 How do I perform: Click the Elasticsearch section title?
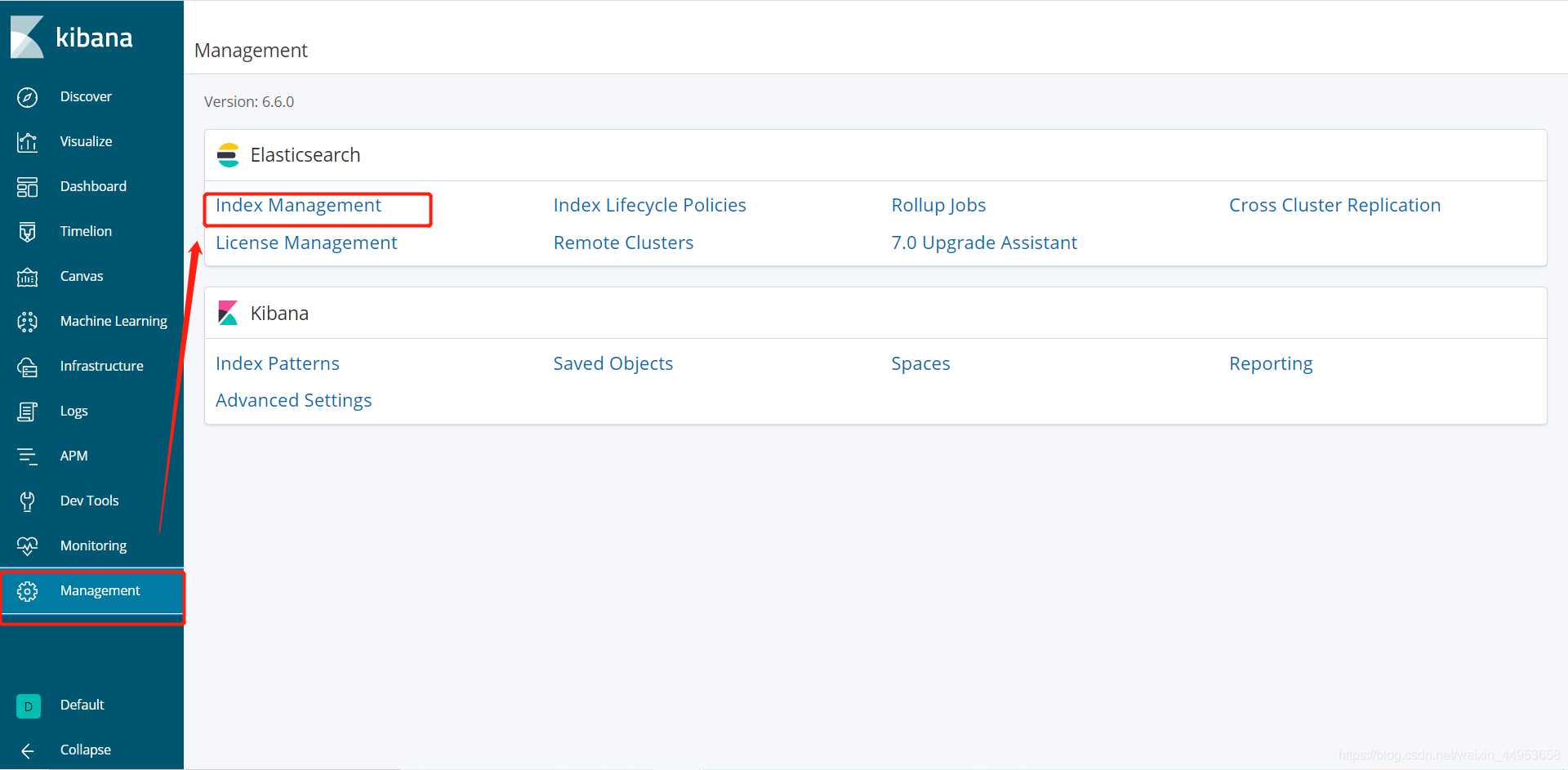[x=305, y=155]
